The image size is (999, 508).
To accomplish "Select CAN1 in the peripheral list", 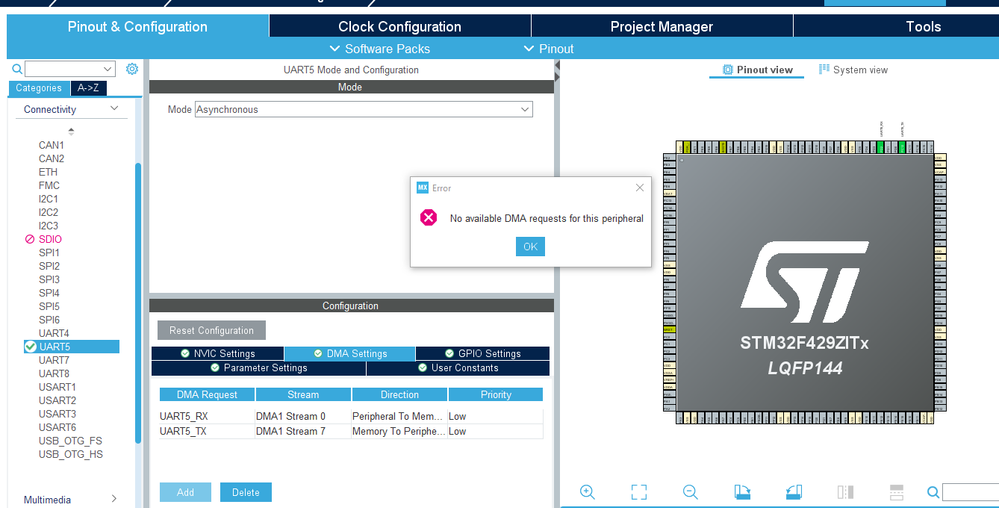I will [x=52, y=145].
